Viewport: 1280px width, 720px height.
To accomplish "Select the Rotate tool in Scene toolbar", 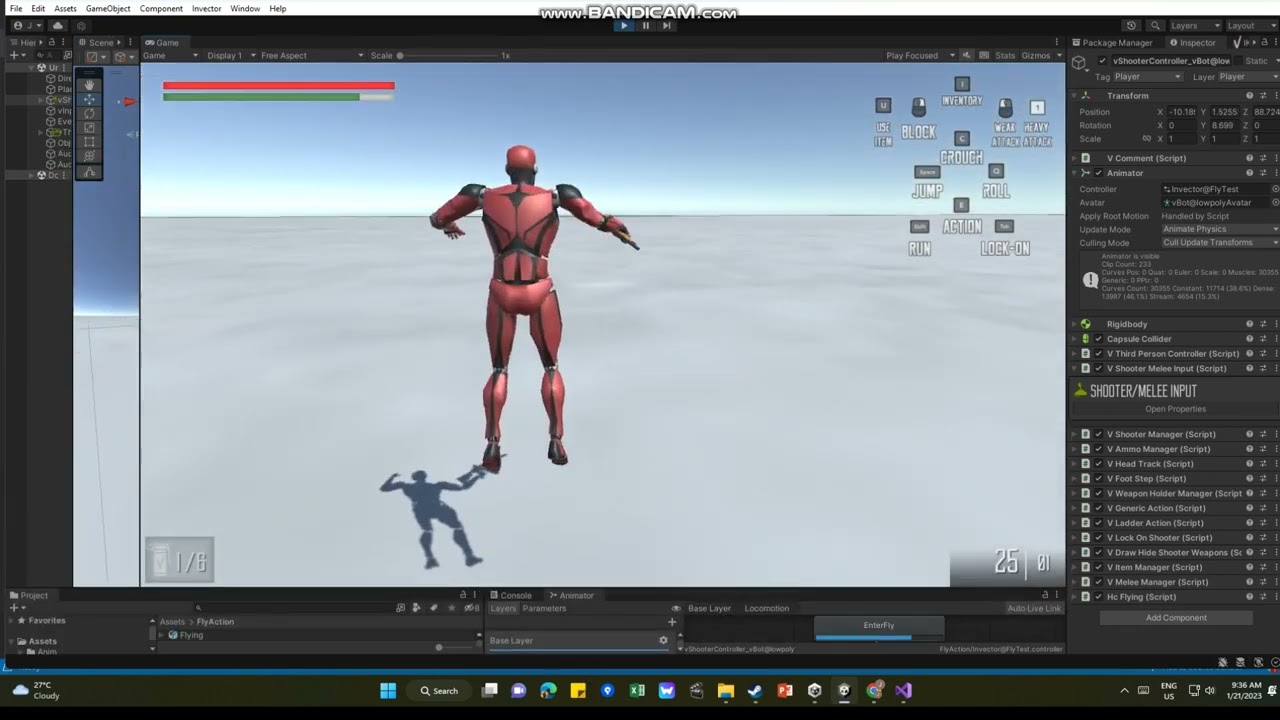I will pyautogui.click(x=89, y=113).
